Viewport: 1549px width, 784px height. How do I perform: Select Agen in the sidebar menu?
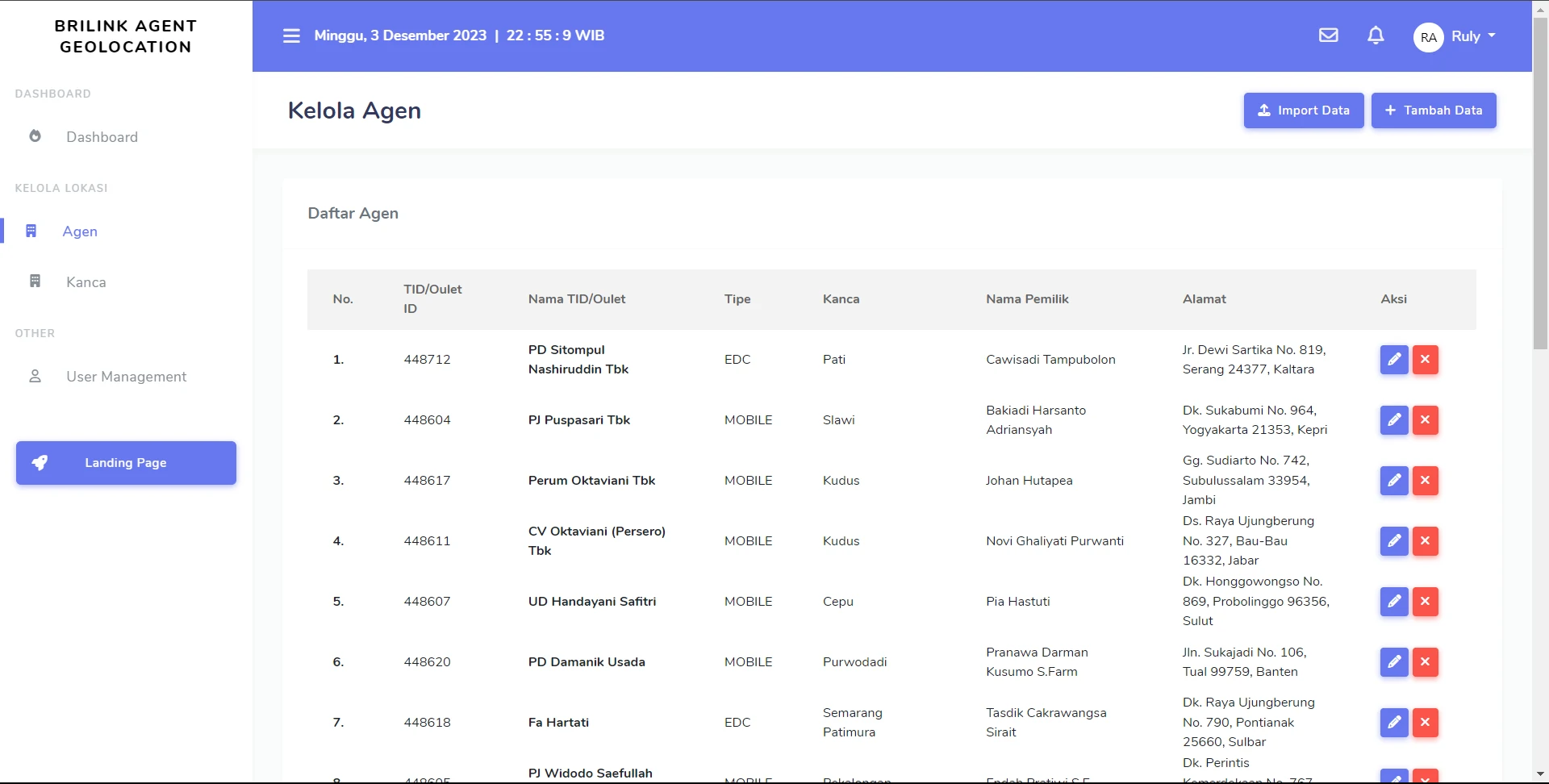(x=80, y=231)
